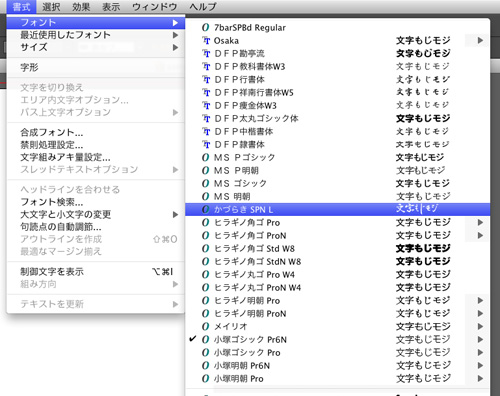Select ＤＦＰ行書体 font

click(337, 79)
